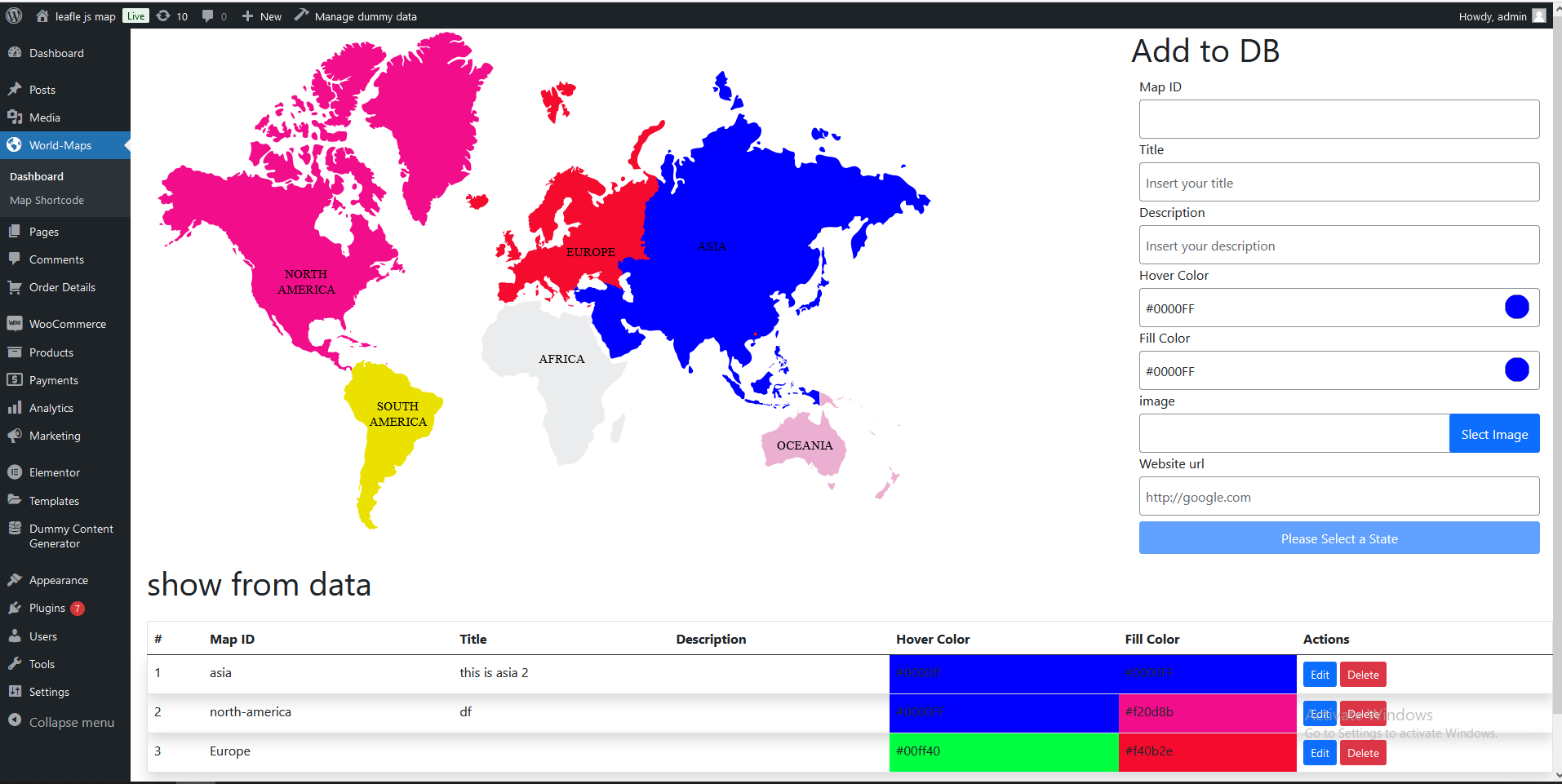Viewport: 1562px width, 784px height.
Task: Click Edit for the asia row
Action: [x=1320, y=675]
